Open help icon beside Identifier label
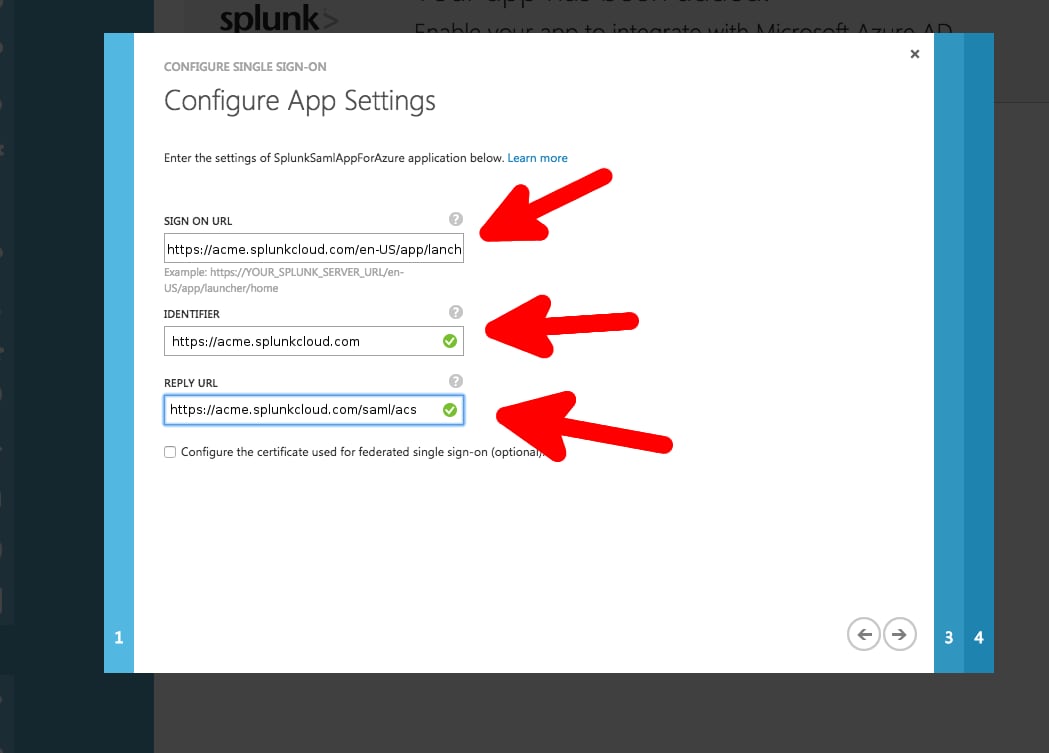The width and height of the screenshot is (1049, 753). coord(456,312)
